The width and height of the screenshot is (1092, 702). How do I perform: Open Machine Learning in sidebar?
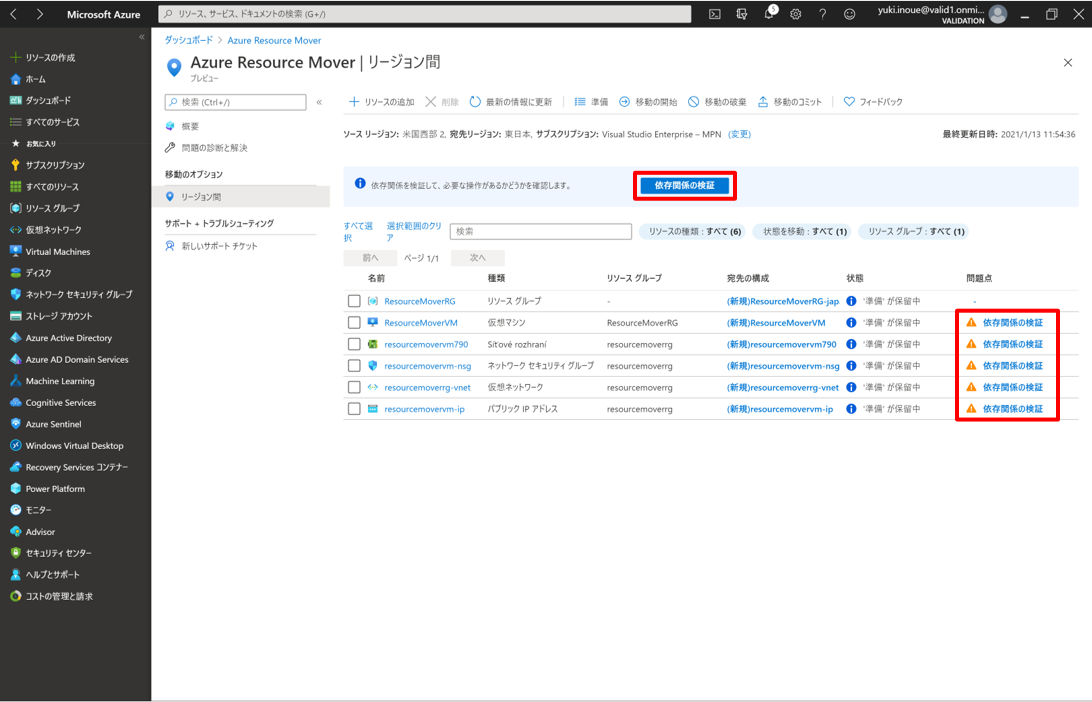point(52,381)
